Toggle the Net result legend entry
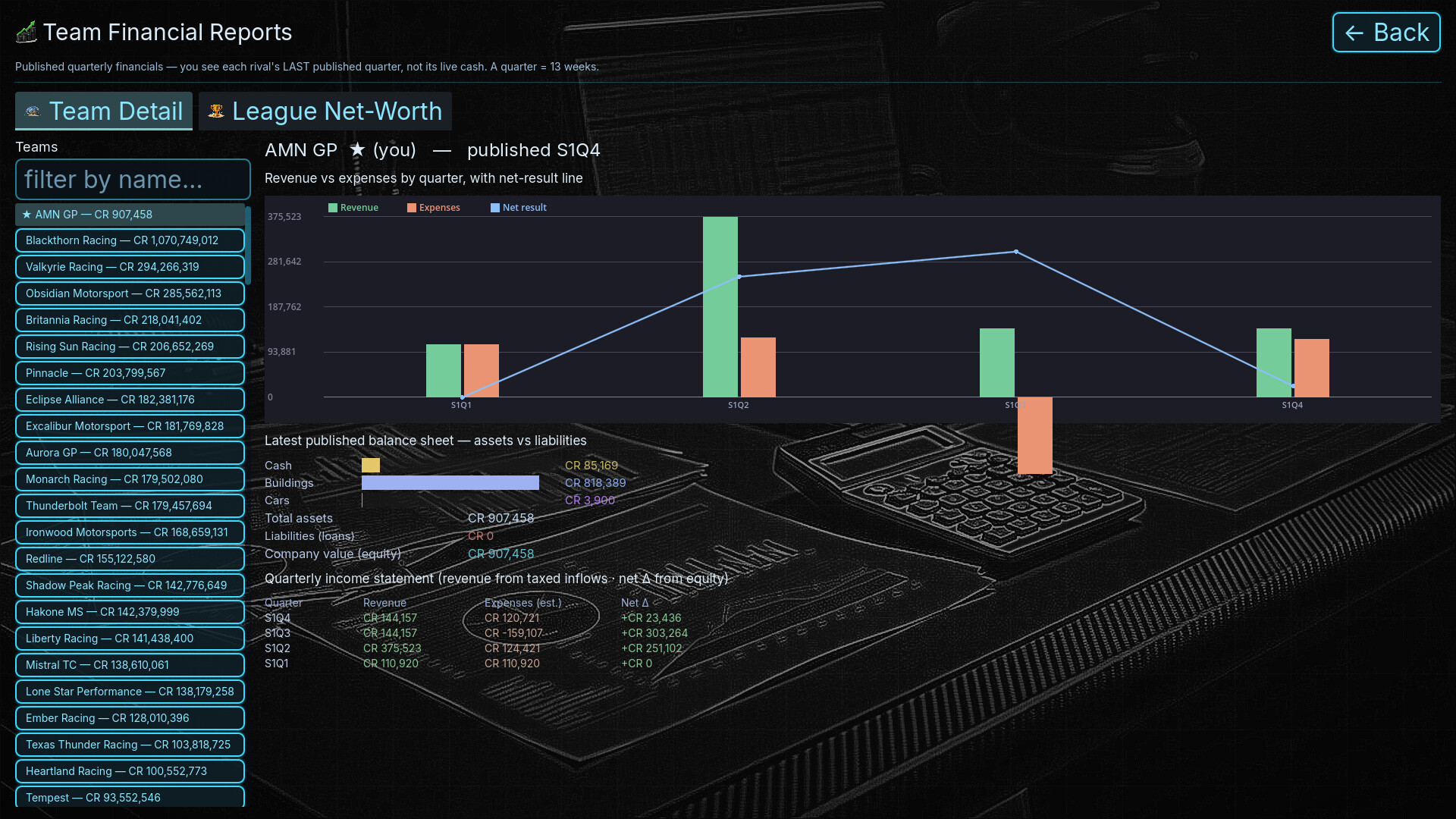 coord(519,208)
